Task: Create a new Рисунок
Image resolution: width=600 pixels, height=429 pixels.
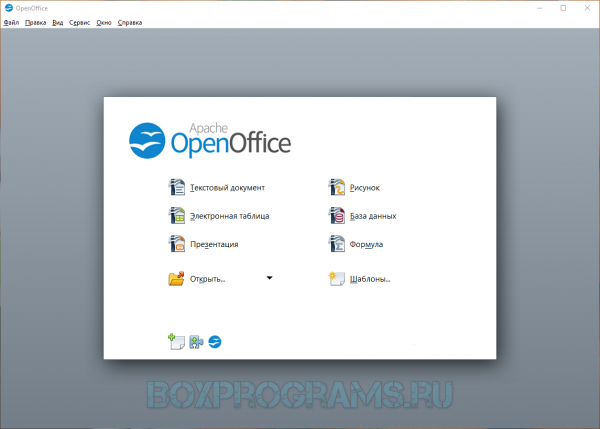Action: click(365, 188)
